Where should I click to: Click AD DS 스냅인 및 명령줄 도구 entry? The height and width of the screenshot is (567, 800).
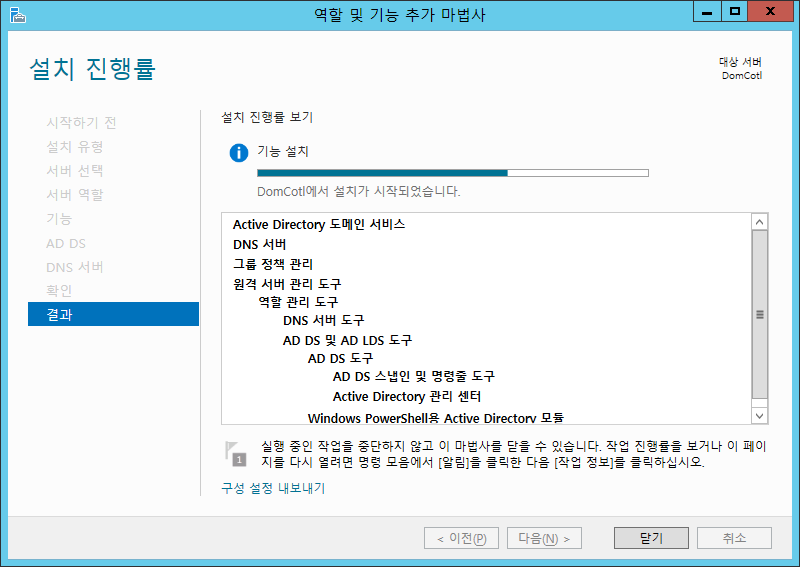pyautogui.click(x=413, y=377)
